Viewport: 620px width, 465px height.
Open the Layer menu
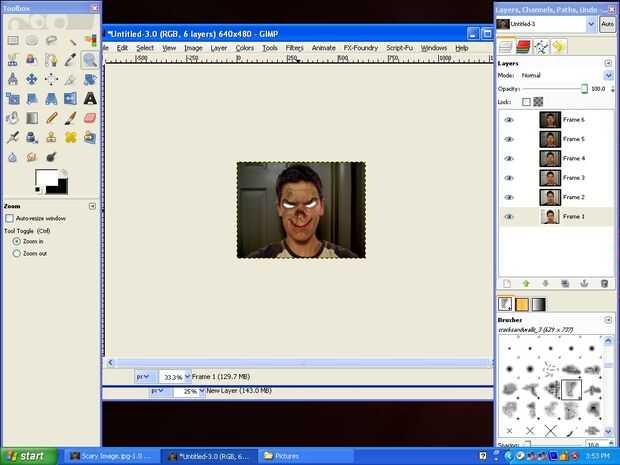[x=219, y=48]
